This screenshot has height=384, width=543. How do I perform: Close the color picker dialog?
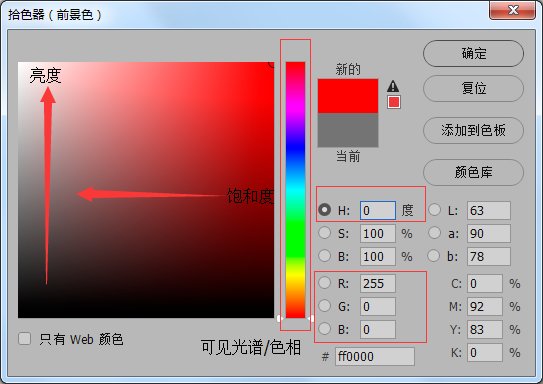coord(513,10)
